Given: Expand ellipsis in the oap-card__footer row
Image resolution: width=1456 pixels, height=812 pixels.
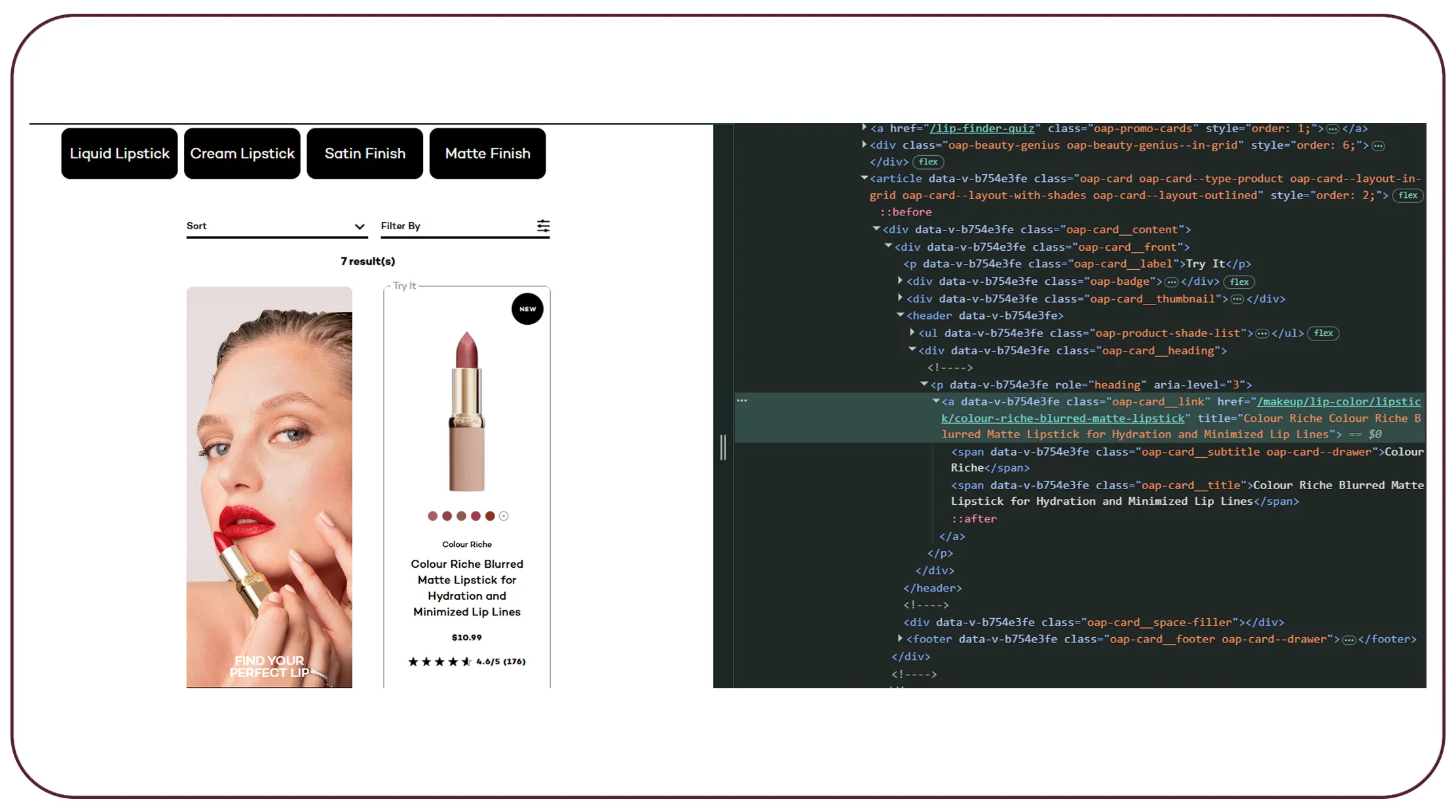Looking at the screenshot, I should point(1349,640).
